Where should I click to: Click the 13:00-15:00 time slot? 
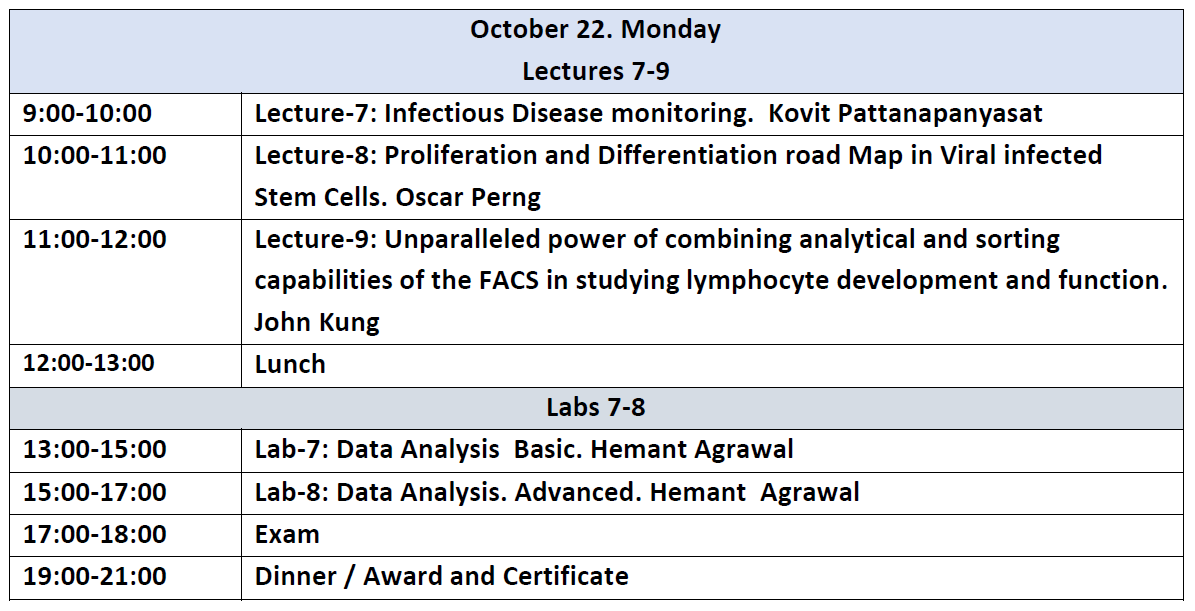(95, 450)
